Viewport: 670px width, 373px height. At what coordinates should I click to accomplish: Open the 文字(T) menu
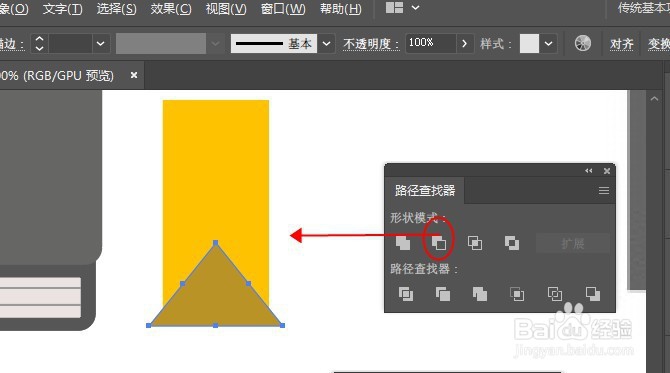point(62,9)
